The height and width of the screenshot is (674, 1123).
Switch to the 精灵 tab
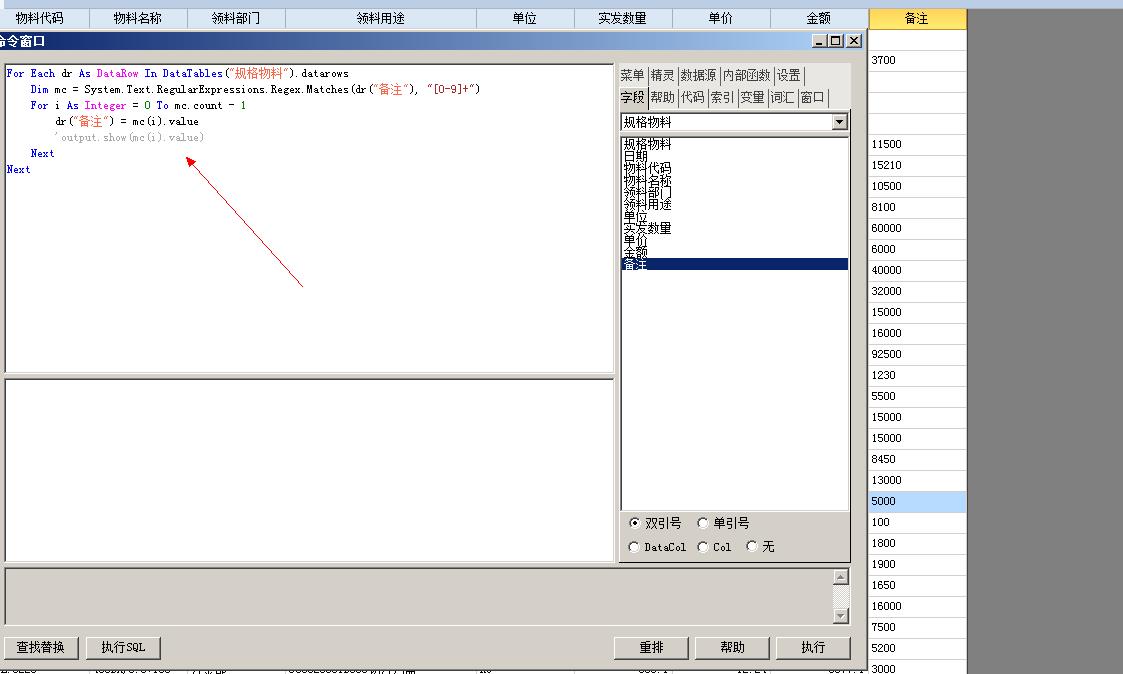(x=662, y=75)
